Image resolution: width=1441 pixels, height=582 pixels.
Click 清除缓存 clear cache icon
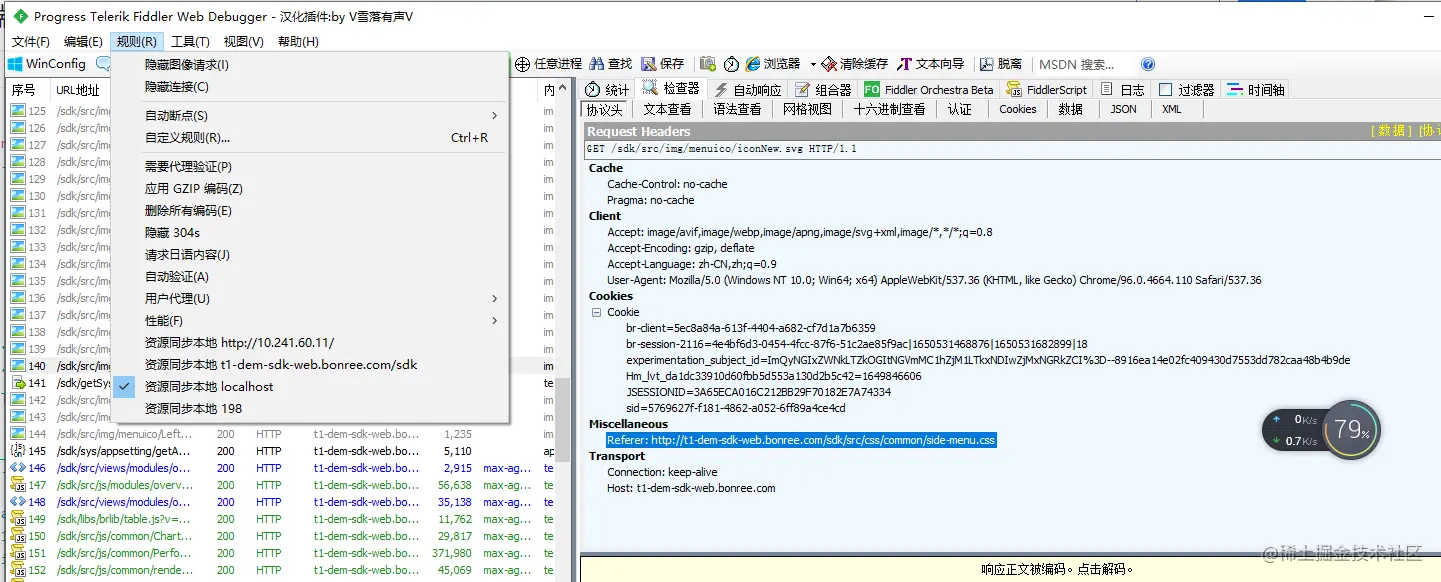[x=830, y=64]
